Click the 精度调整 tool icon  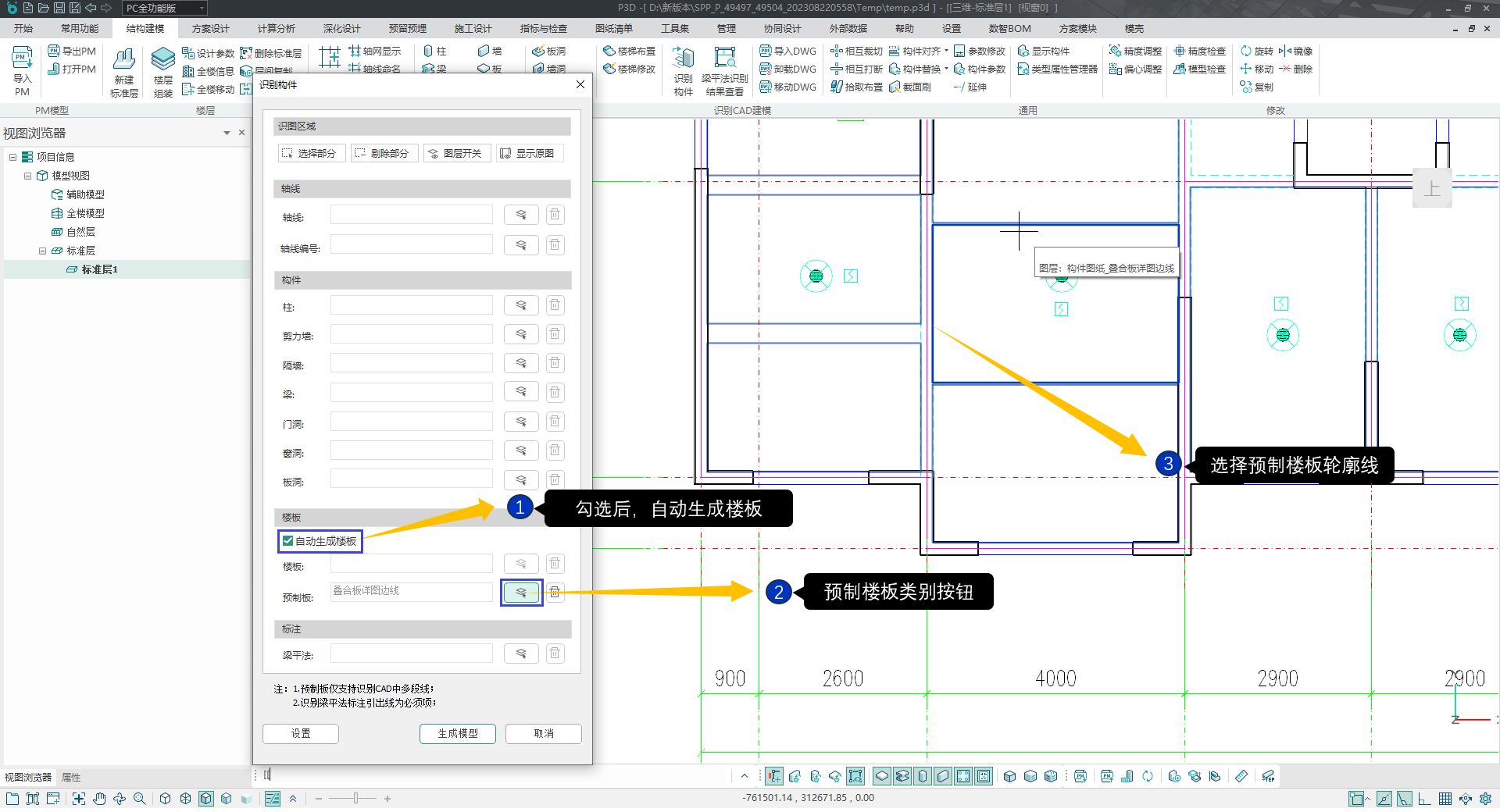[x=1116, y=52]
